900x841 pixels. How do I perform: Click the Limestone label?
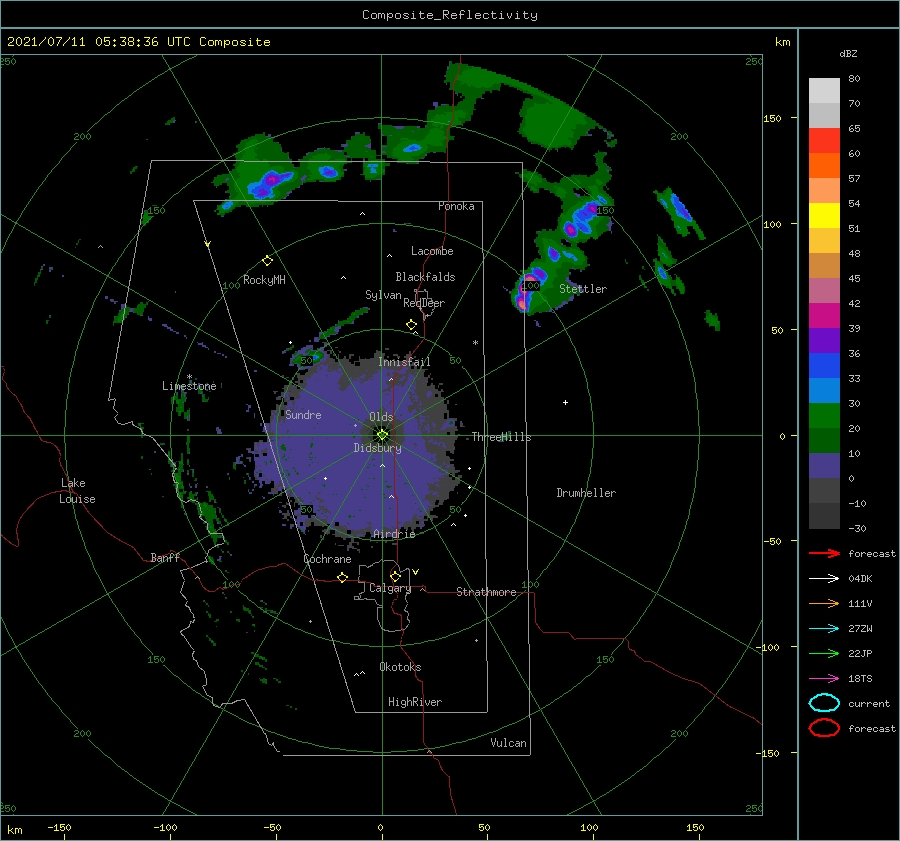click(189, 386)
